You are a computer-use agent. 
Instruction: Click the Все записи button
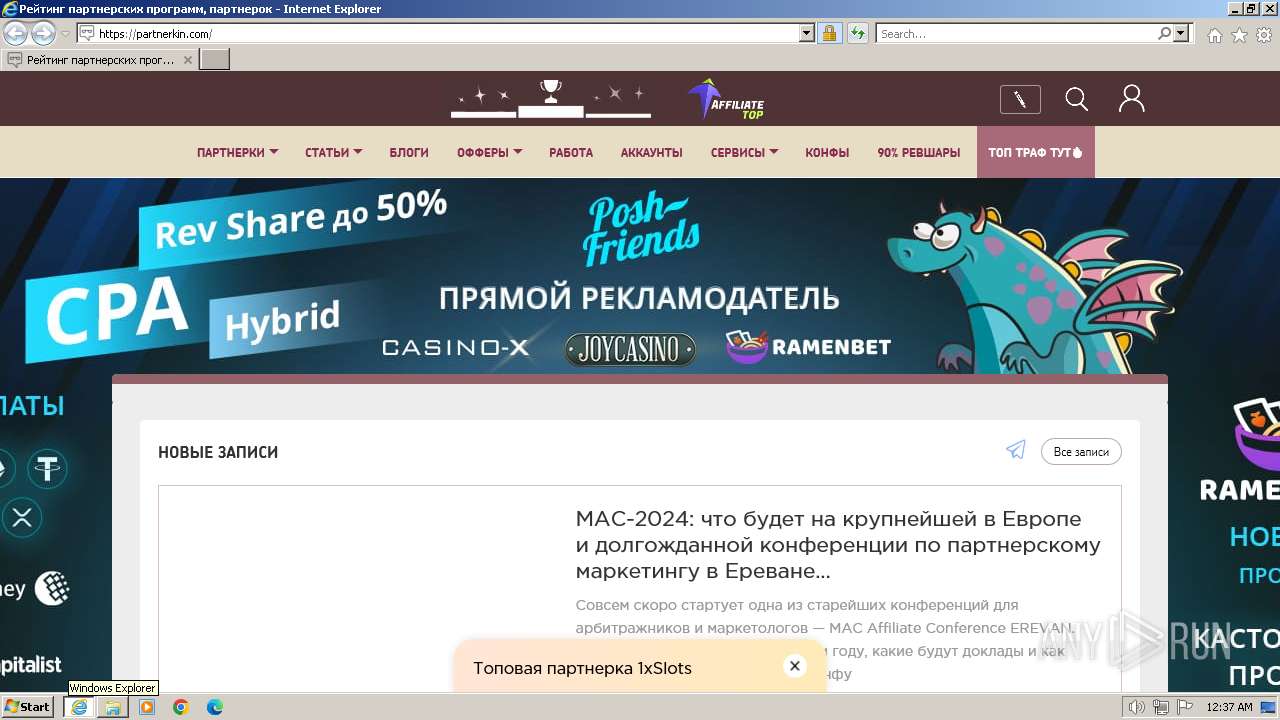point(1081,452)
